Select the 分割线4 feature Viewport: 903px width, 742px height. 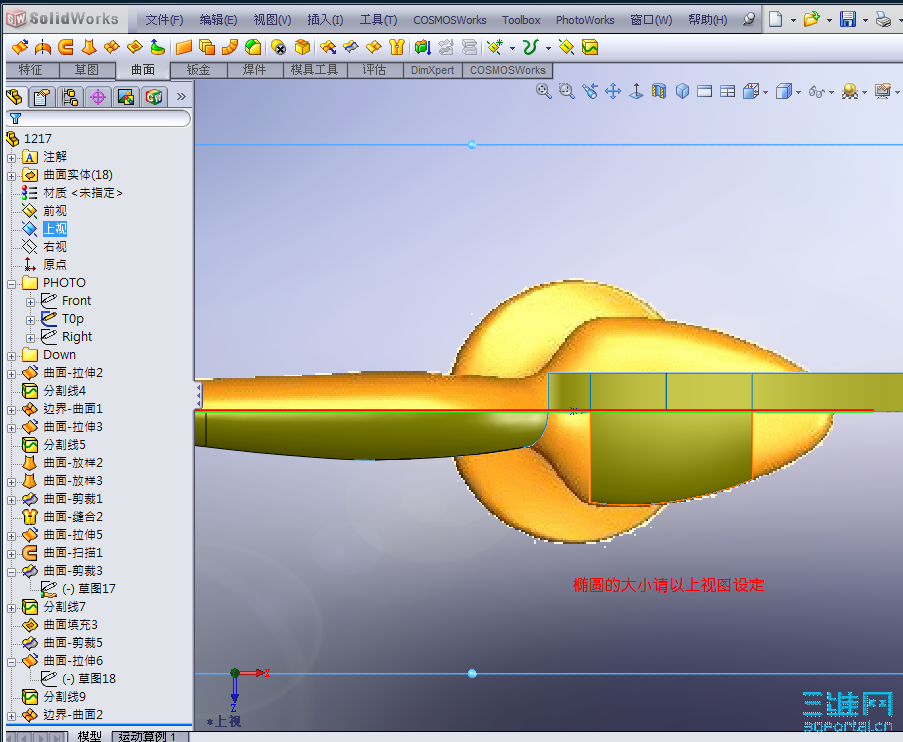tap(64, 391)
